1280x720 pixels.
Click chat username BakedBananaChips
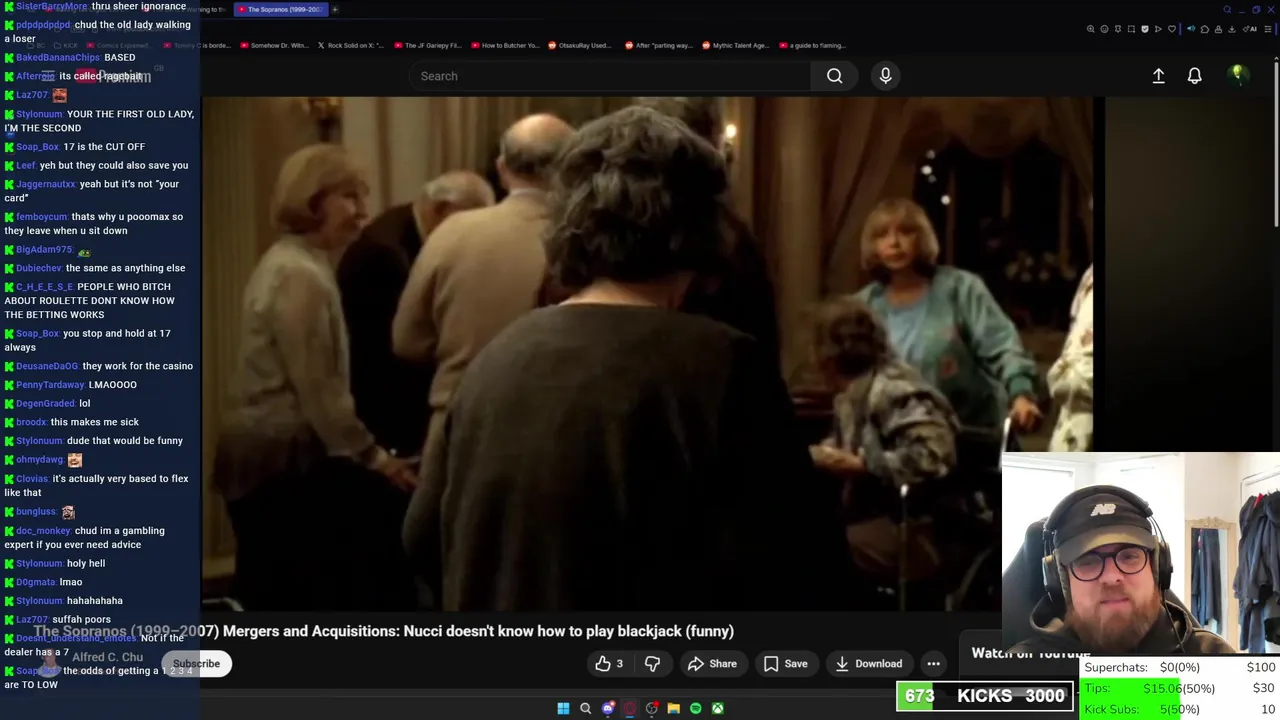58,57
